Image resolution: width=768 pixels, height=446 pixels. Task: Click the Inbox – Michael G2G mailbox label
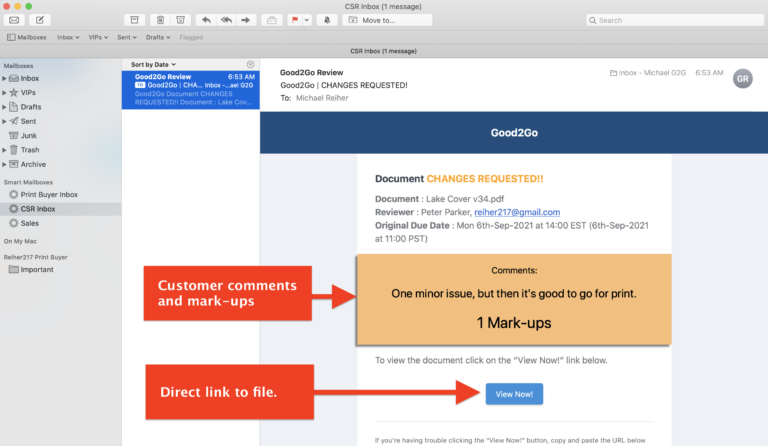(648, 73)
